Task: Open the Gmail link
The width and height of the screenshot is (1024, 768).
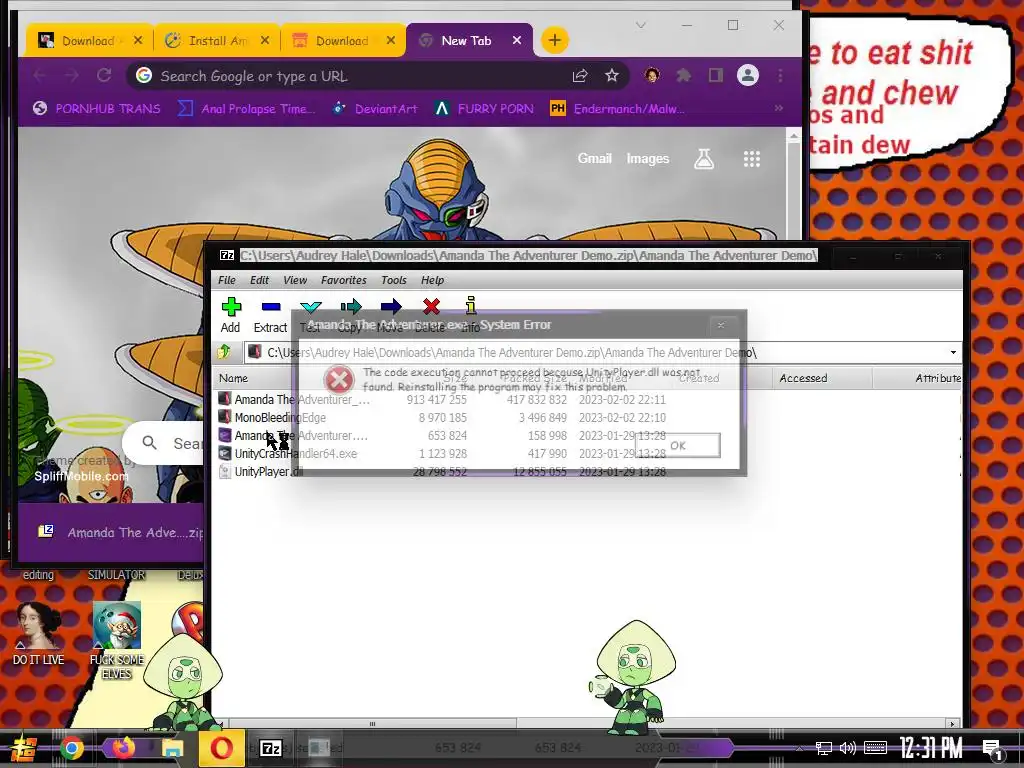Action: [594, 159]
